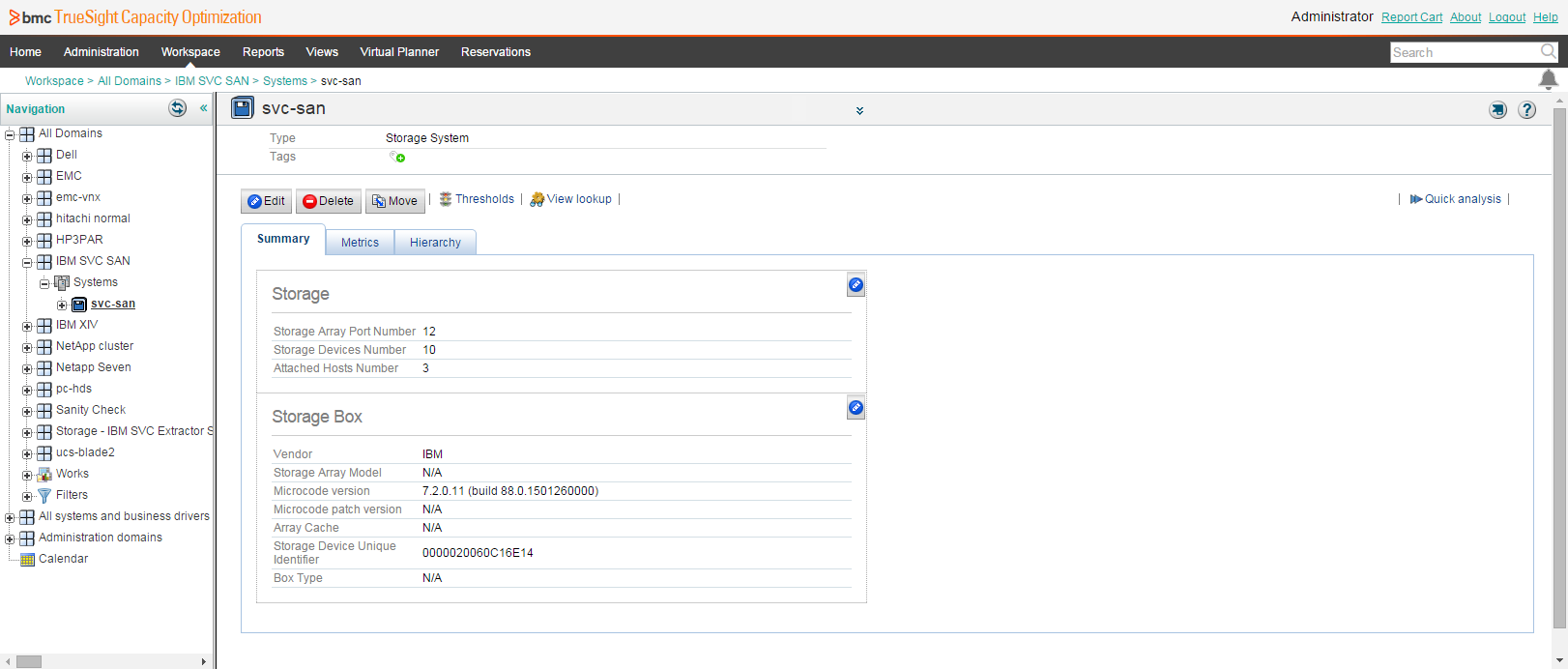
Task: Open the Report Cart link
Action: click(x=1411, y=17)
